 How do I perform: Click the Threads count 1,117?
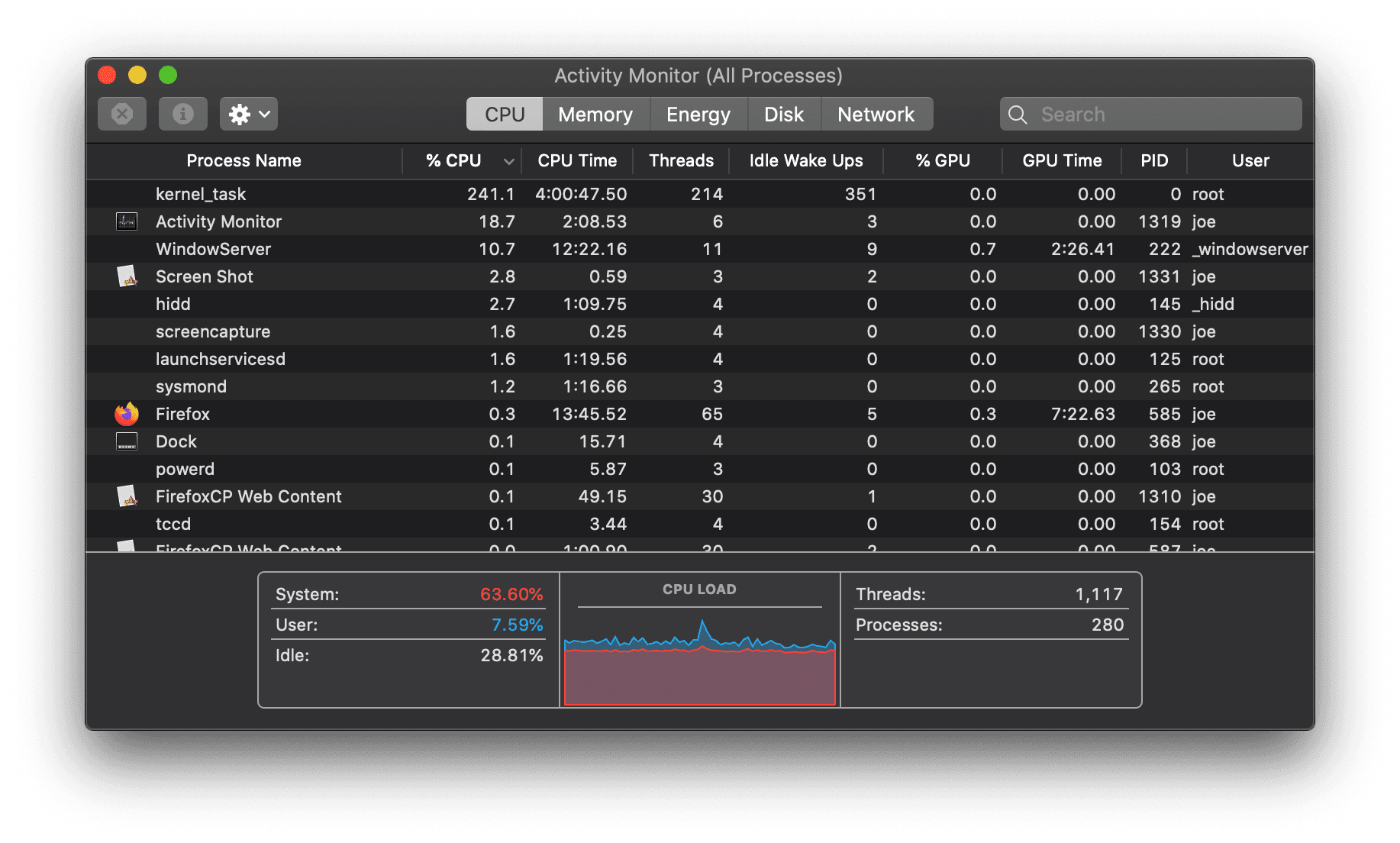tap(1098, 594)
